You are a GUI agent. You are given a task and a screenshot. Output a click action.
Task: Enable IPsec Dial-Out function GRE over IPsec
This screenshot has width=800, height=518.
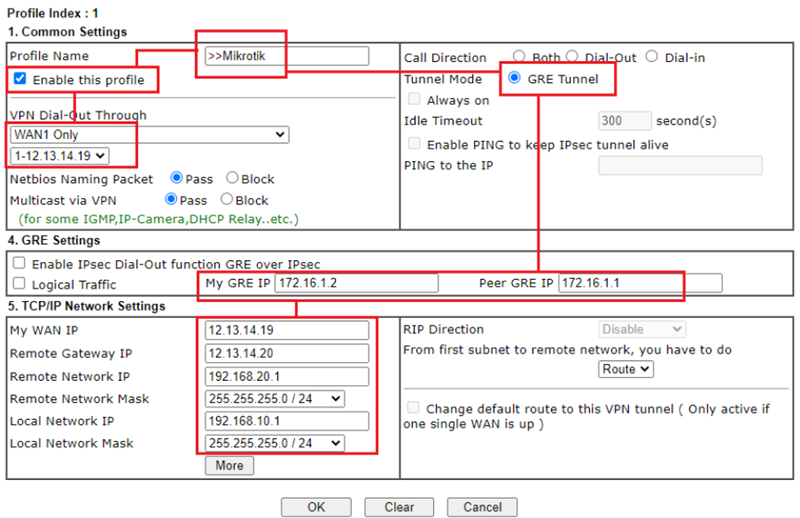(x=18, y=263)
